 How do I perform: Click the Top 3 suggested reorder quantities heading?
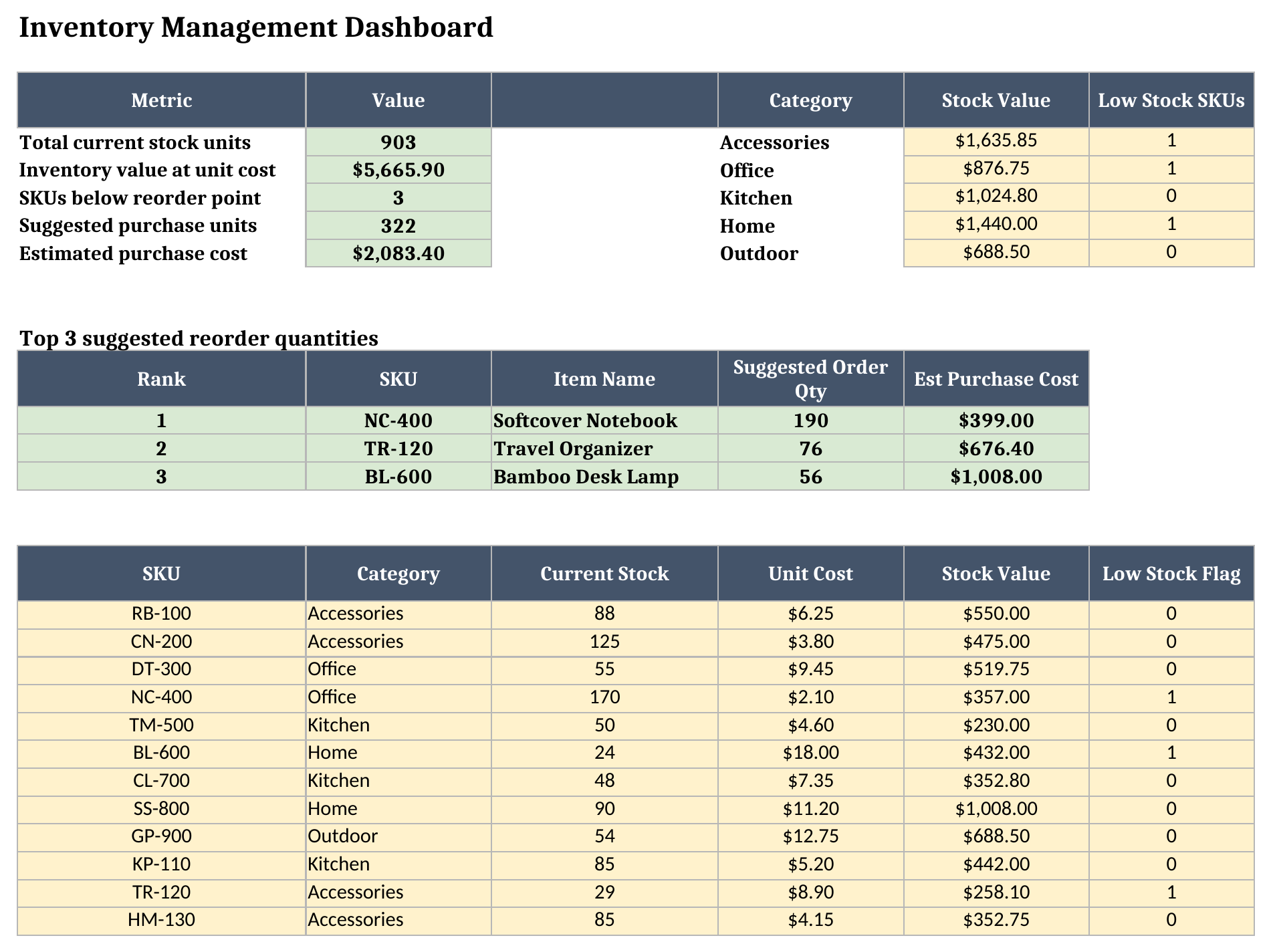199,338
